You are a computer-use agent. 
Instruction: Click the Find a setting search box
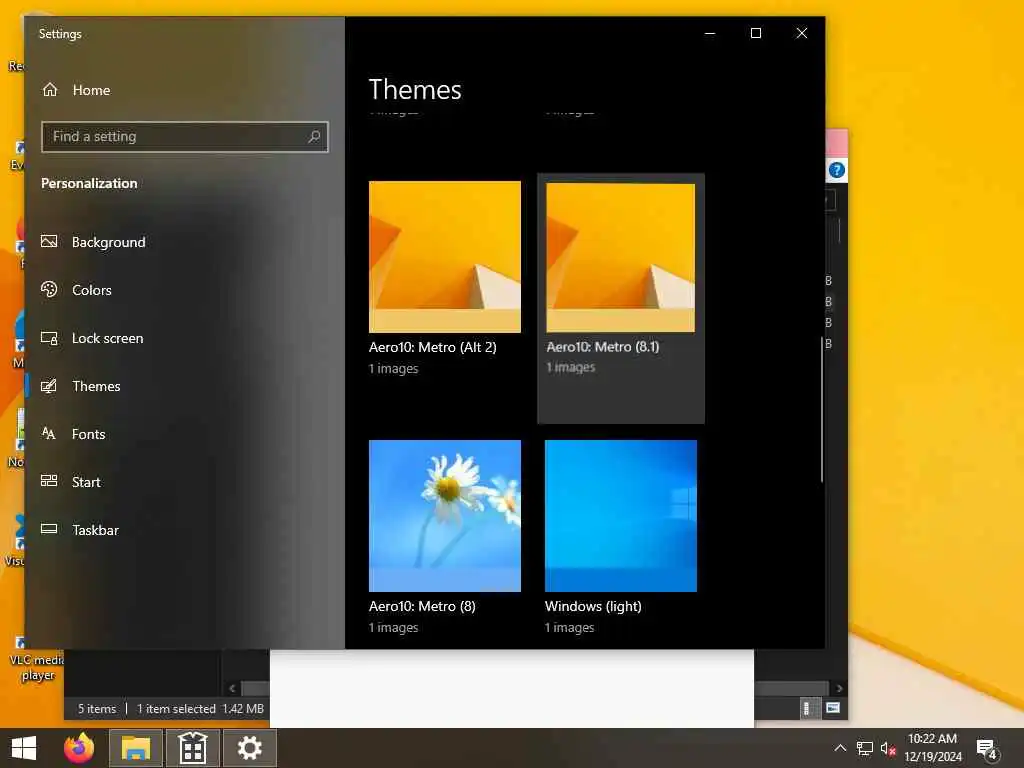point(185,136)
